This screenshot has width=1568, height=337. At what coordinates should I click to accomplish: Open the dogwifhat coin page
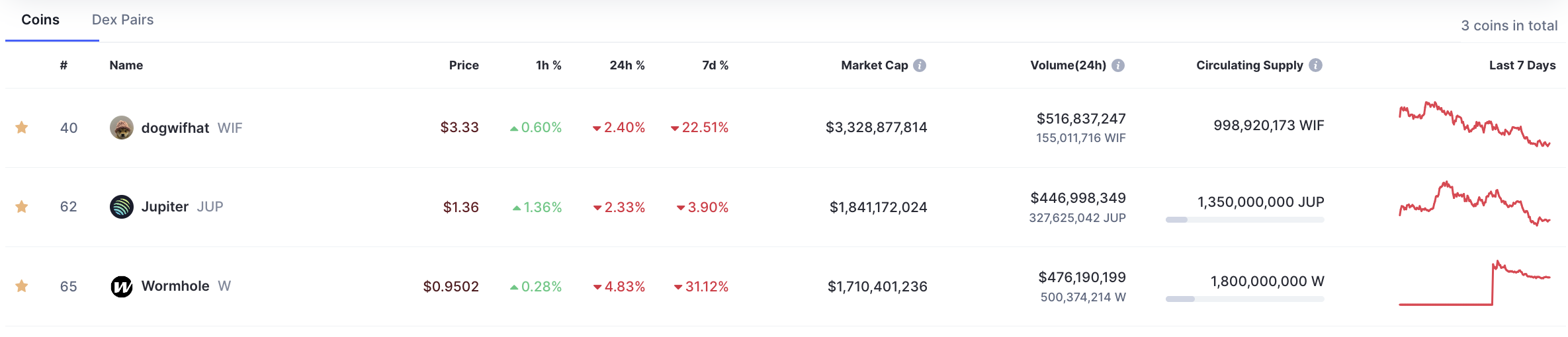[x=175, y=128]
